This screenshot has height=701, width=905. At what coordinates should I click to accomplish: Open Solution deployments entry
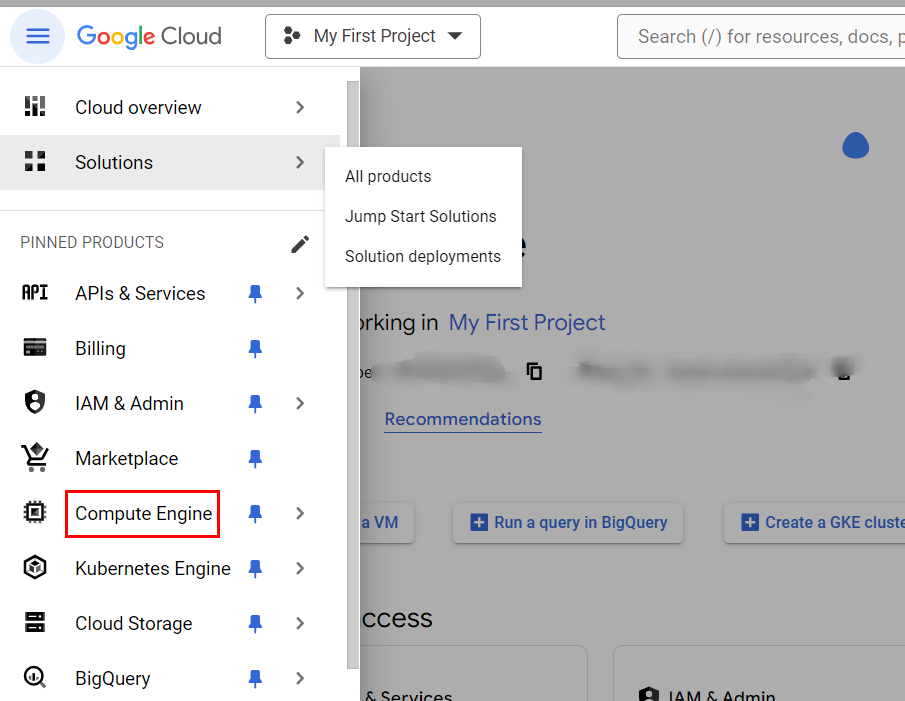coord(422,256)
